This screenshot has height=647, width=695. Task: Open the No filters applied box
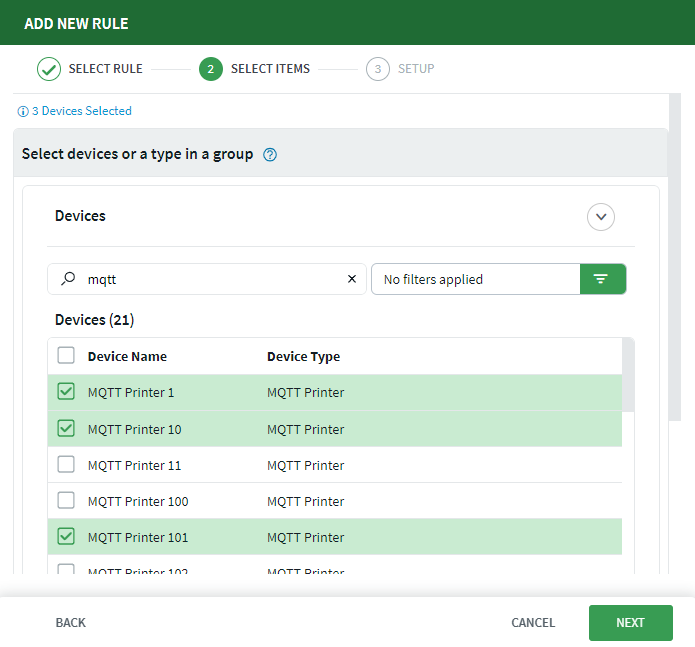[x=476, y=279]
